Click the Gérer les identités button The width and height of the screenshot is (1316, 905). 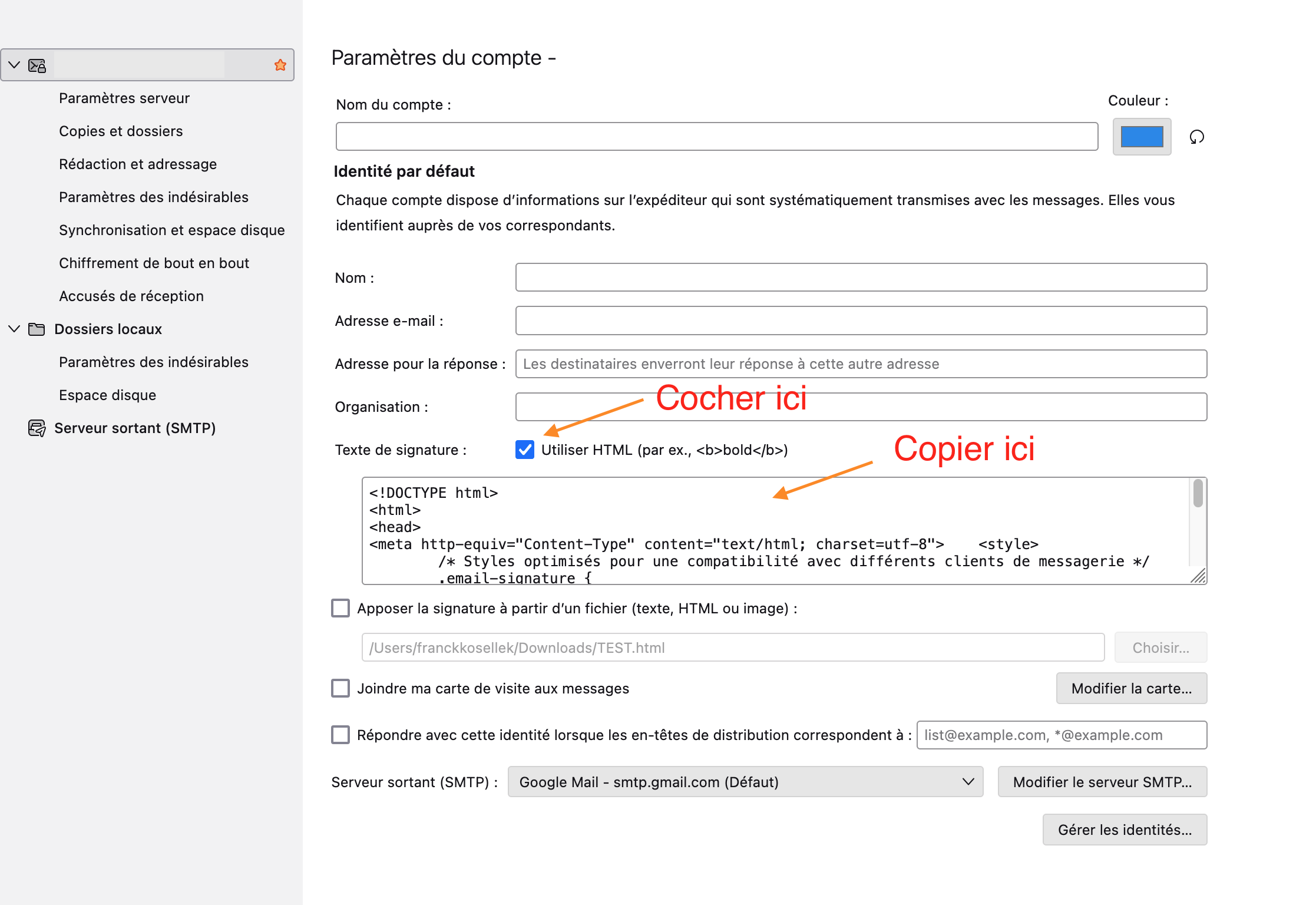pyautogui.click(x=1124, y=830)
